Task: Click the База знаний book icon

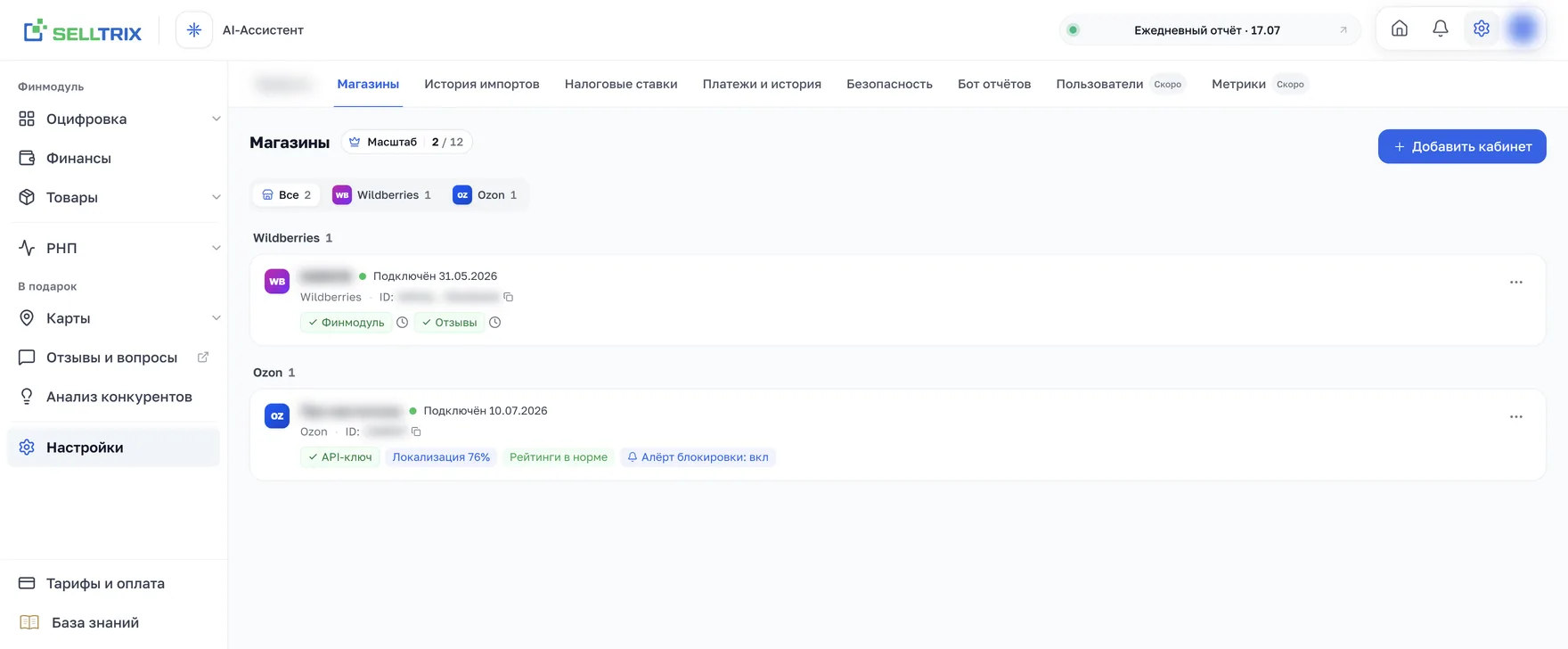Action: [x=29, y=622]
